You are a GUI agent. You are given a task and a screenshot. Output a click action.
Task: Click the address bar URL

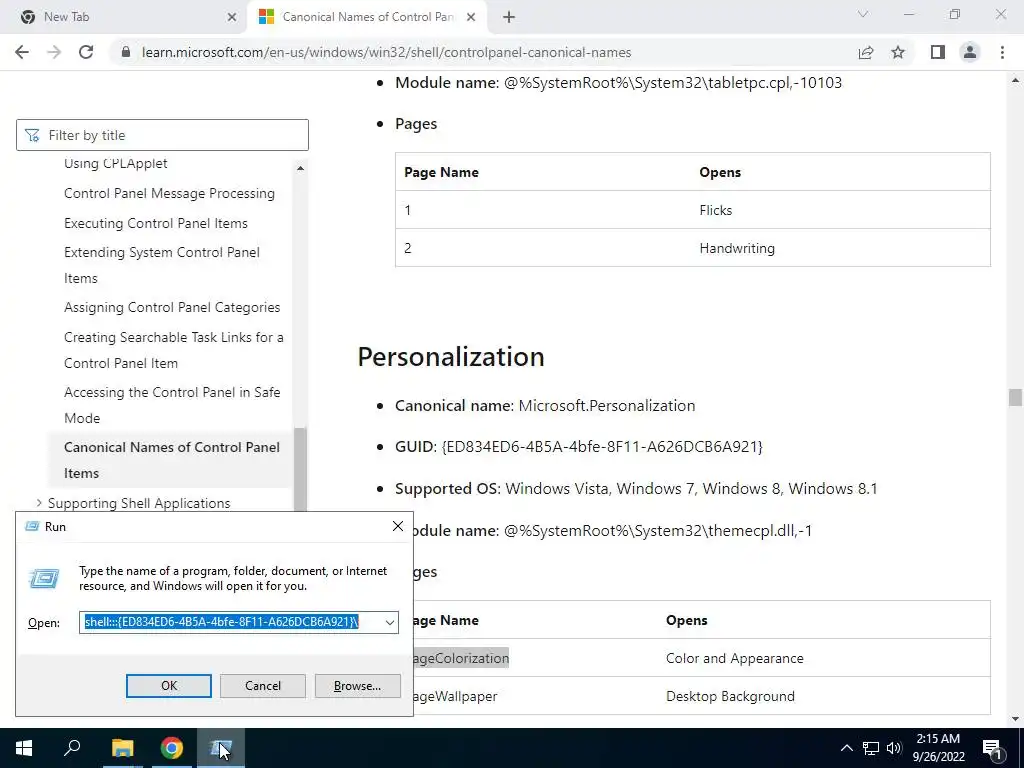point(387,52)
